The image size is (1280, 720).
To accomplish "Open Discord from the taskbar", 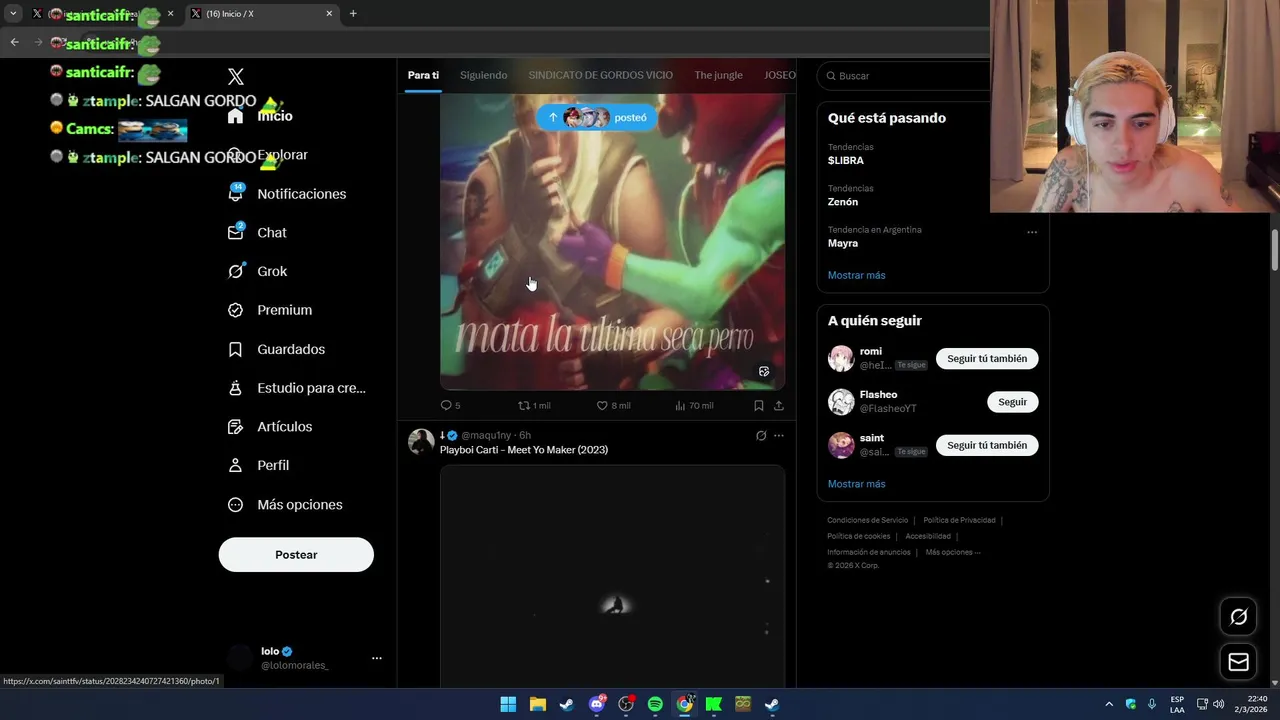I will [597, 704].
